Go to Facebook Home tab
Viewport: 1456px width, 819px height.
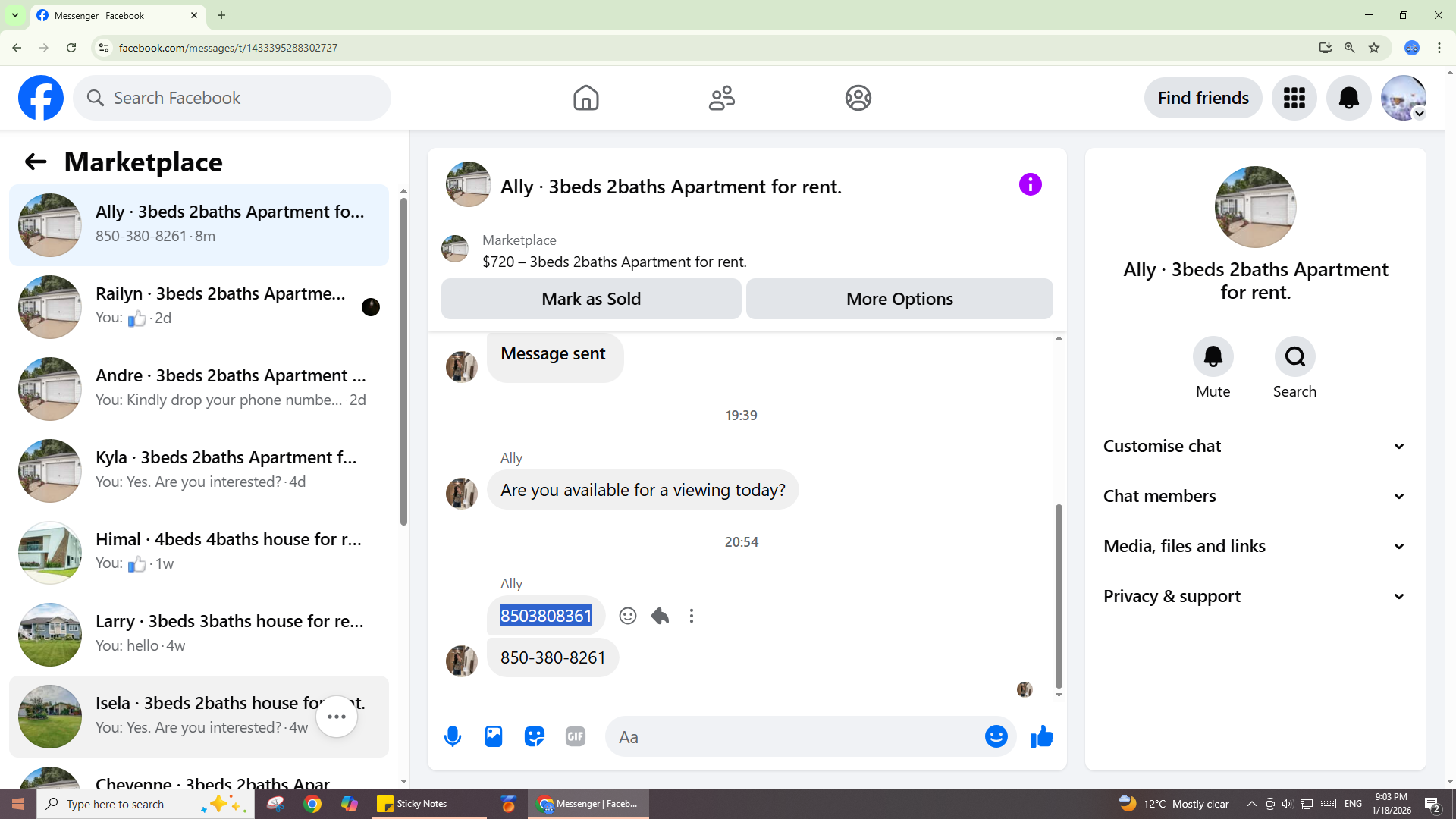tap(585, 98)
